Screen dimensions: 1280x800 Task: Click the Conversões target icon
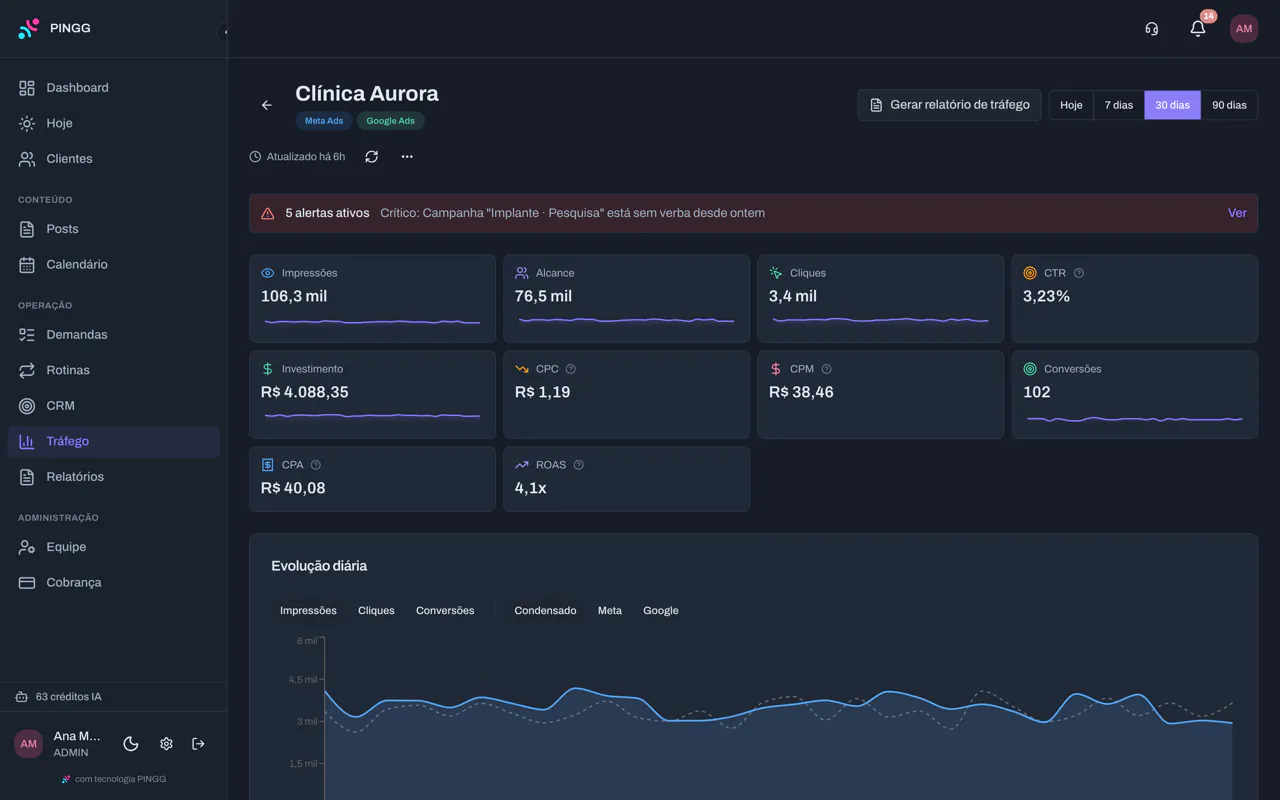(1030, 369)
